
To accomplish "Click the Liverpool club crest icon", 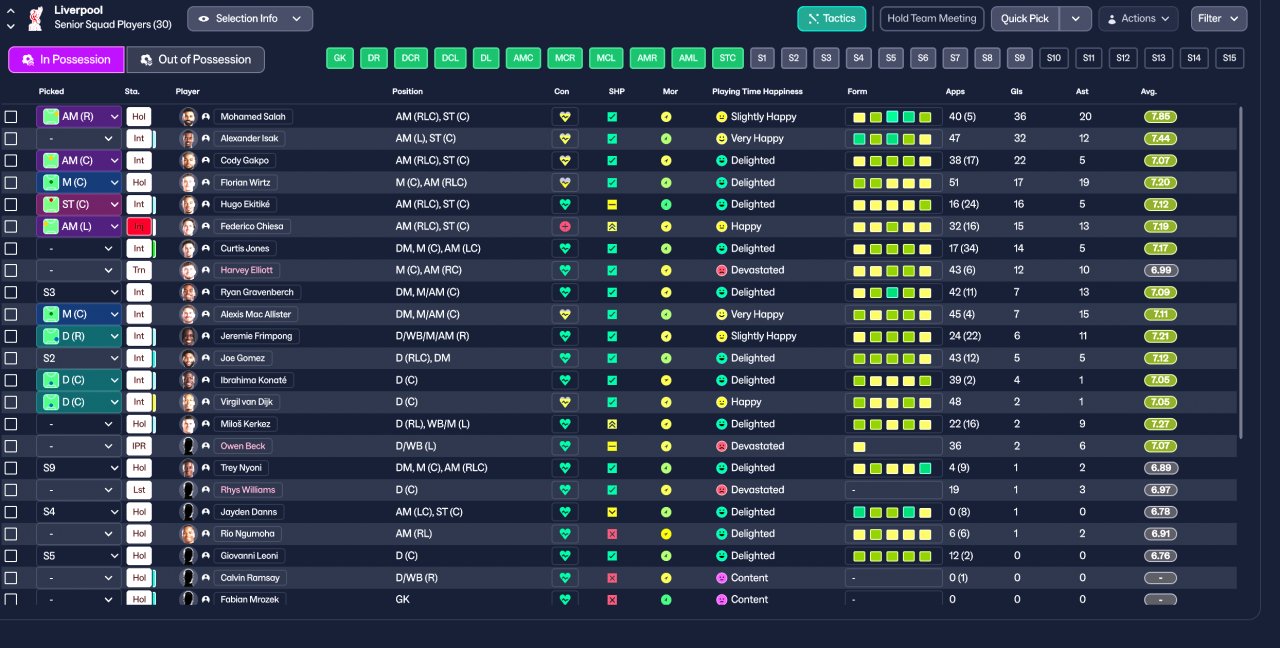I will (36, 17).
